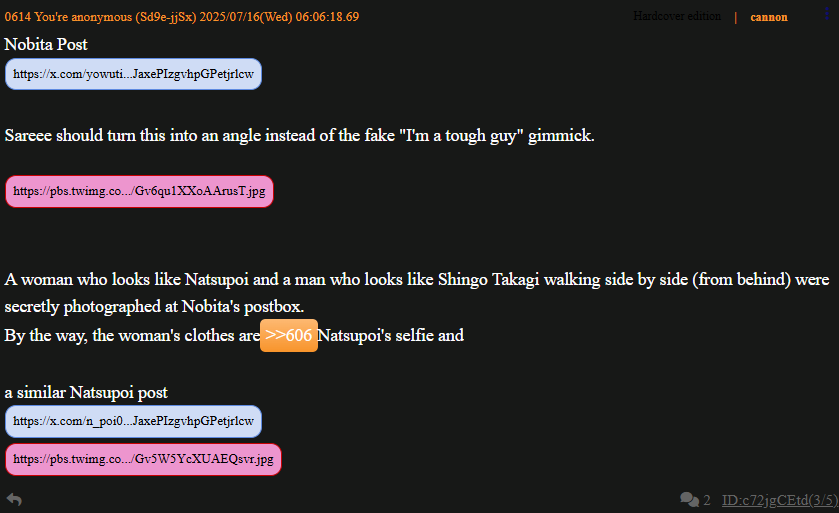Click the comments bubble icon
The height and width of the screenshot is (513, 839).
tap(689, 500)
